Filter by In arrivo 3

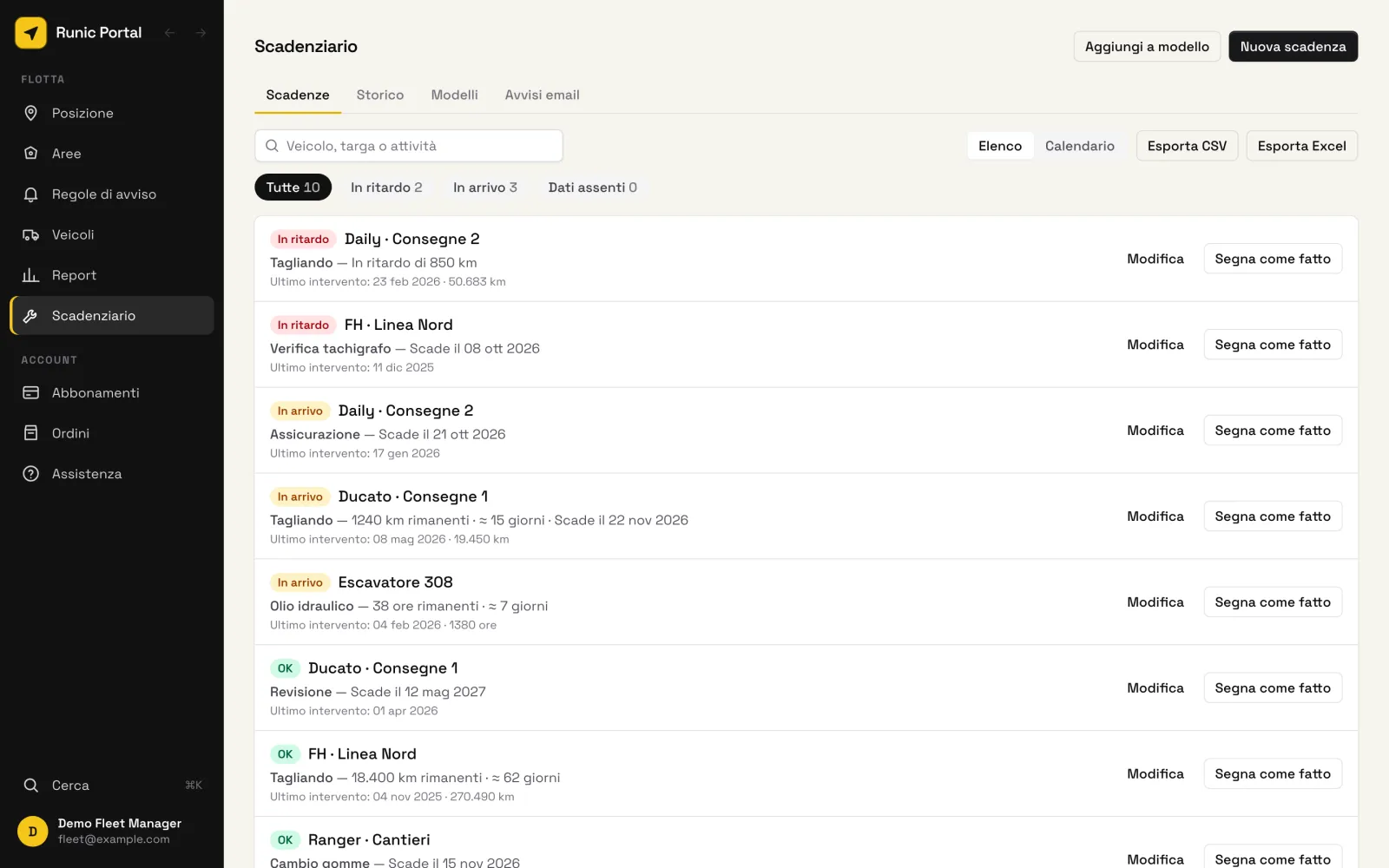click(485, 187)
